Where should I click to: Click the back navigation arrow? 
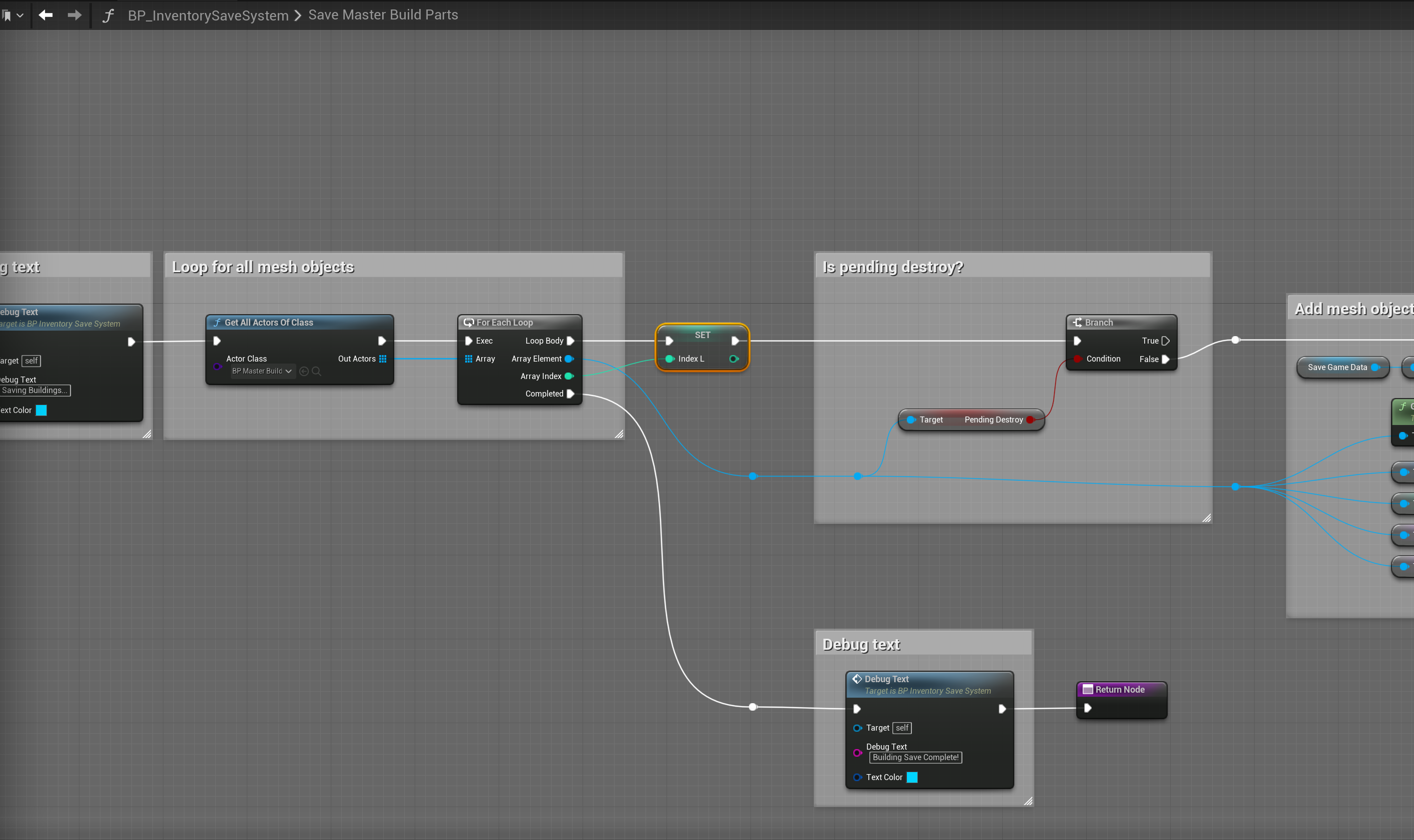point(46,15)
